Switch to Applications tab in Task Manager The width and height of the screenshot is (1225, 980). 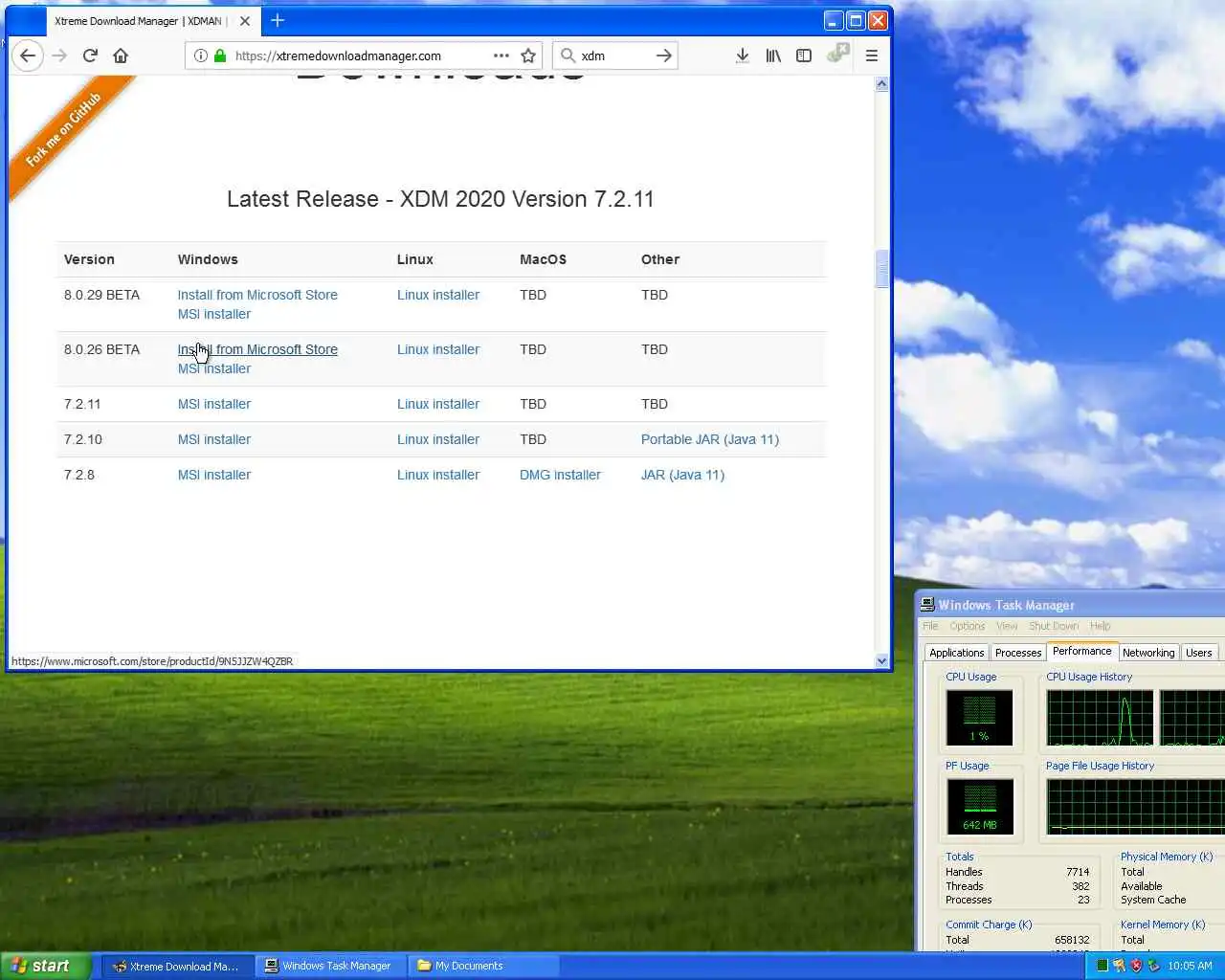point(956,653)
